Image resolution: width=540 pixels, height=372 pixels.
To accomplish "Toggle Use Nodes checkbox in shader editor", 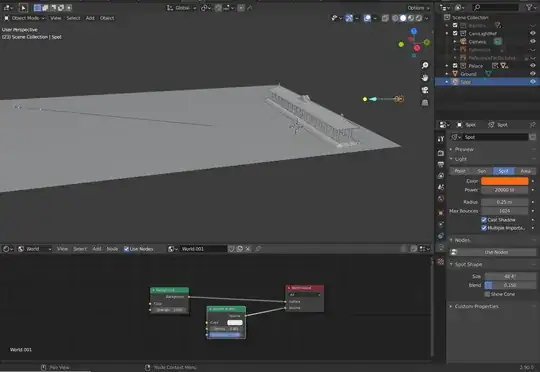I will 126,249.
